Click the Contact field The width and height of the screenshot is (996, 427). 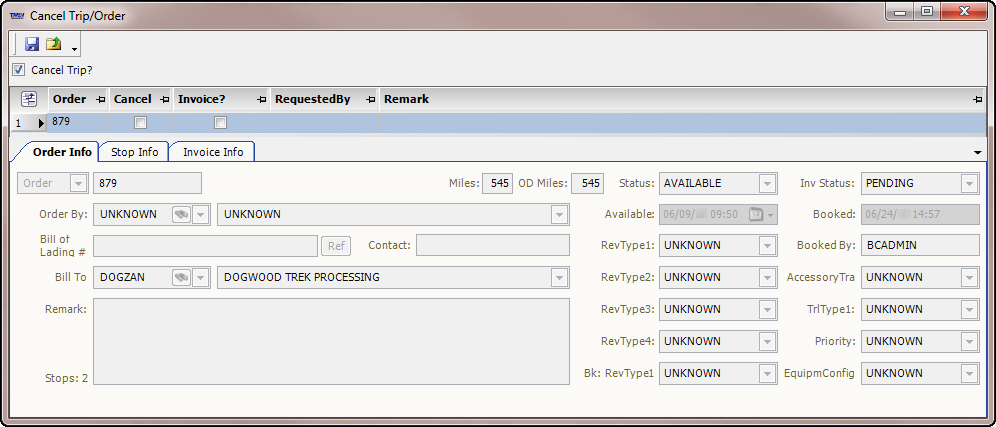[x=493, y=246]
